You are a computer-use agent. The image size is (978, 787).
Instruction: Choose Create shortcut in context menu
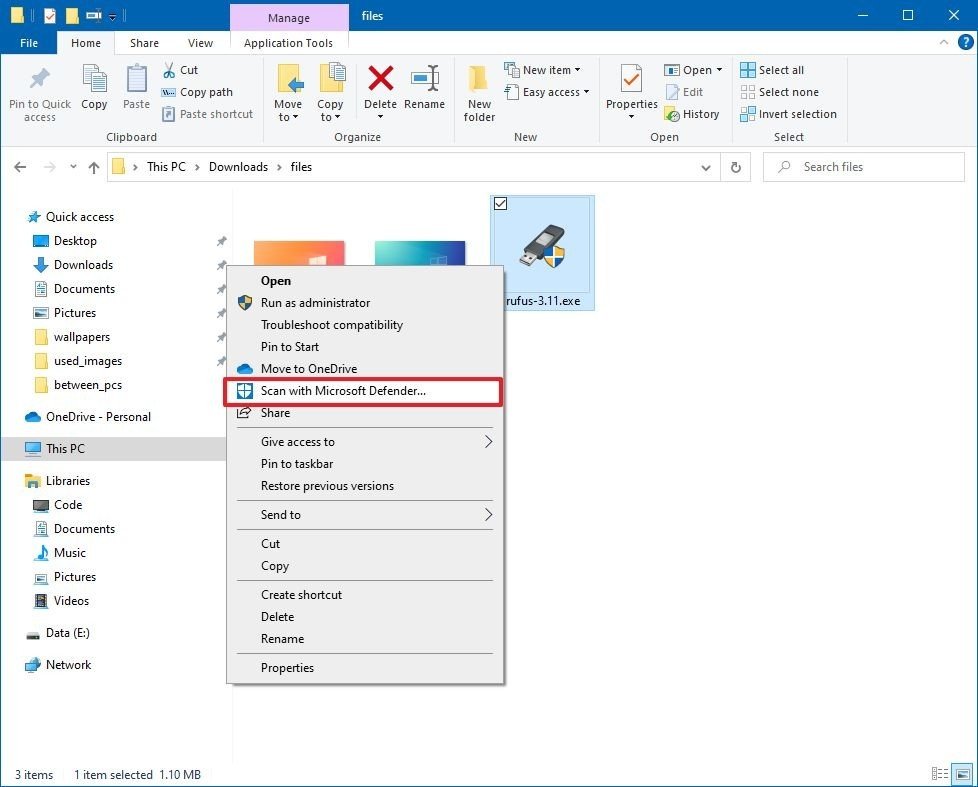(364, 595)
